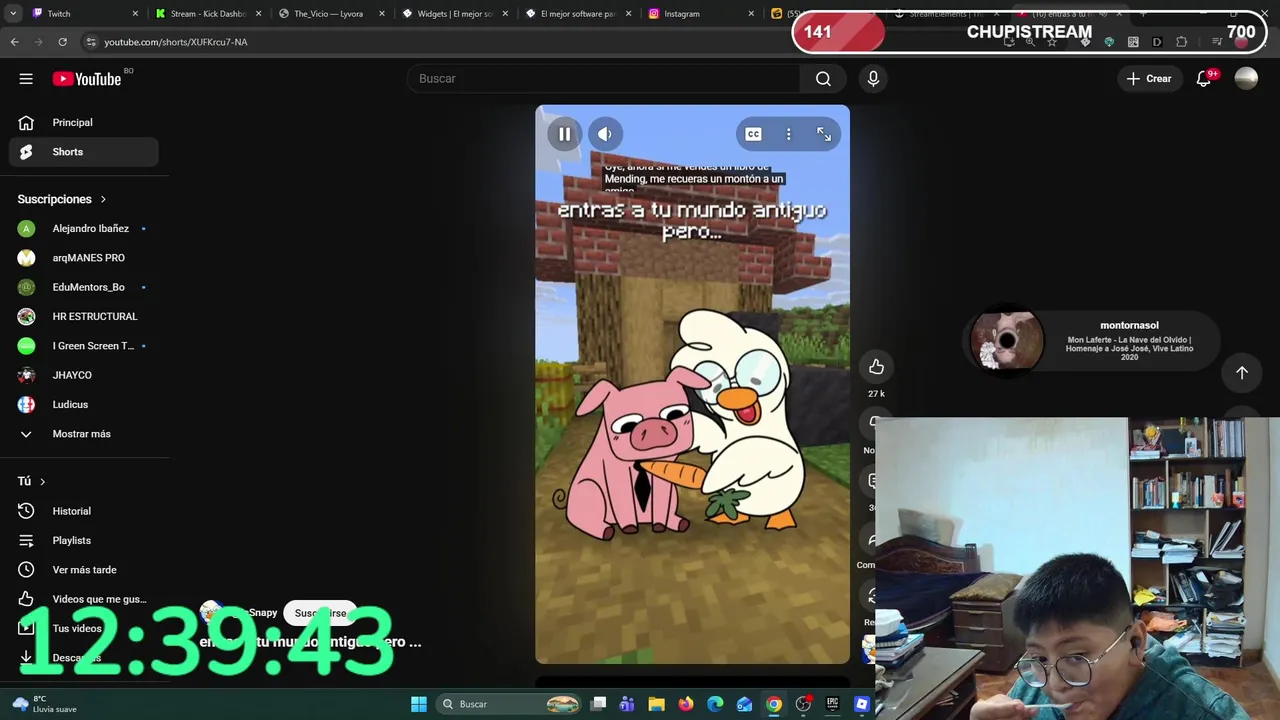Screen dimensions: 1280x720
Task: Switch to The_Vicio — Lyvora tab
Action: pos(331,14)
